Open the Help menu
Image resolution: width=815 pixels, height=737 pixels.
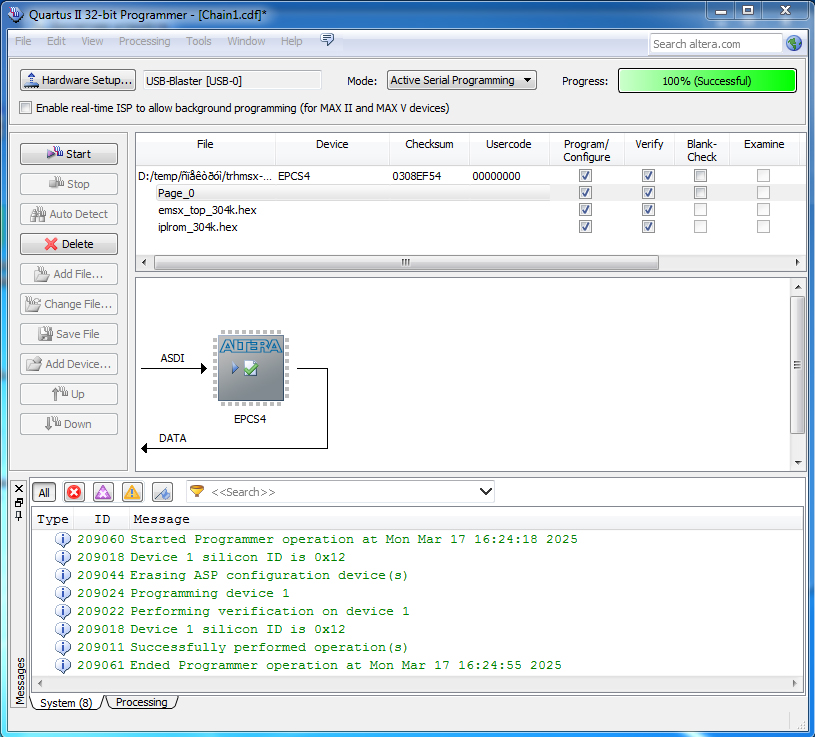[292, 41]
